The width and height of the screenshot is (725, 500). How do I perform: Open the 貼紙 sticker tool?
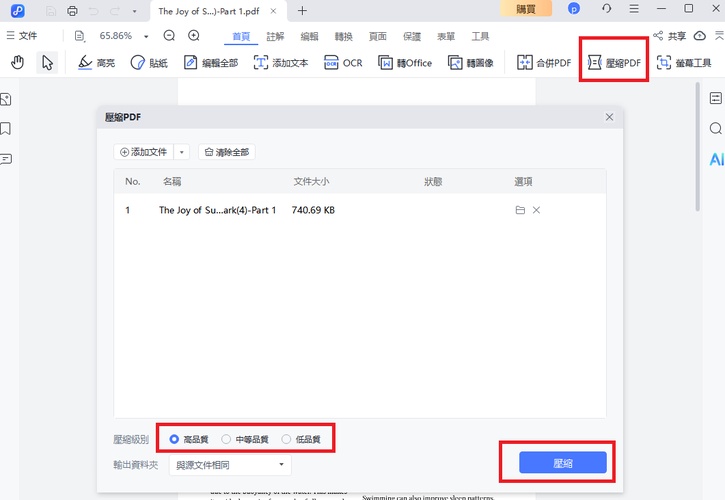tap(149, 62)
